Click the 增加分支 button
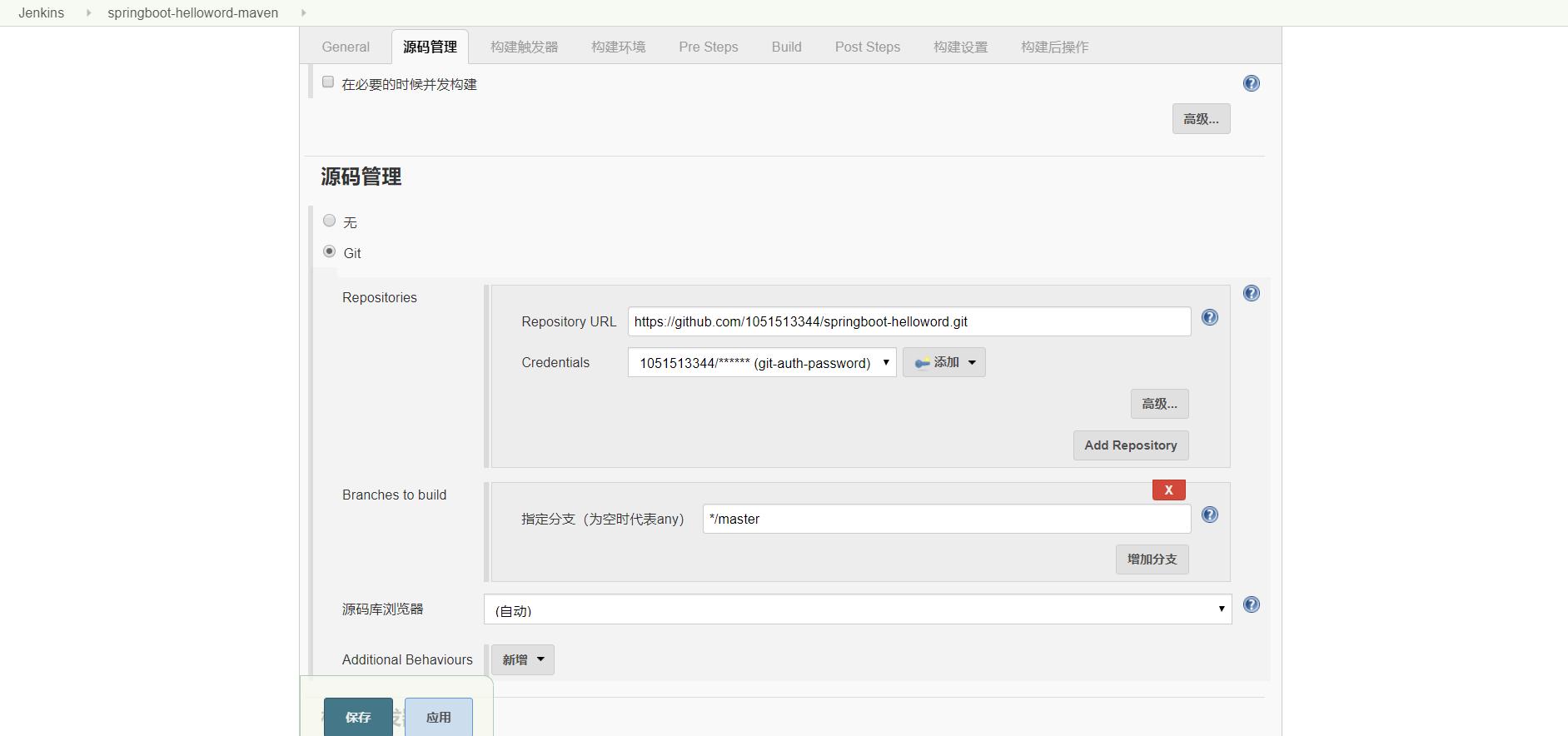The image size is (1568, 736). click(1152, 559)
